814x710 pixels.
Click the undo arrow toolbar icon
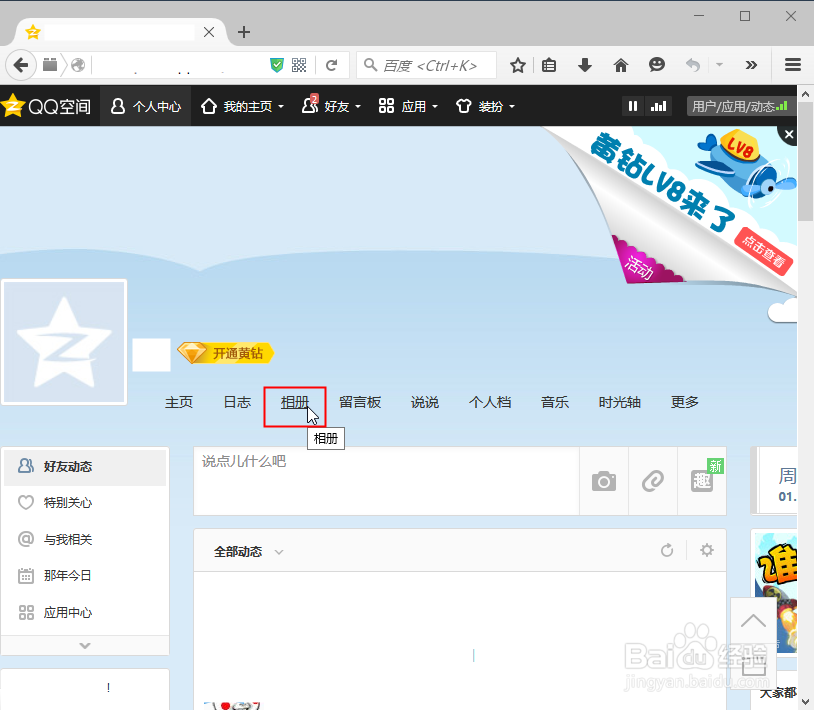[693, 65]
